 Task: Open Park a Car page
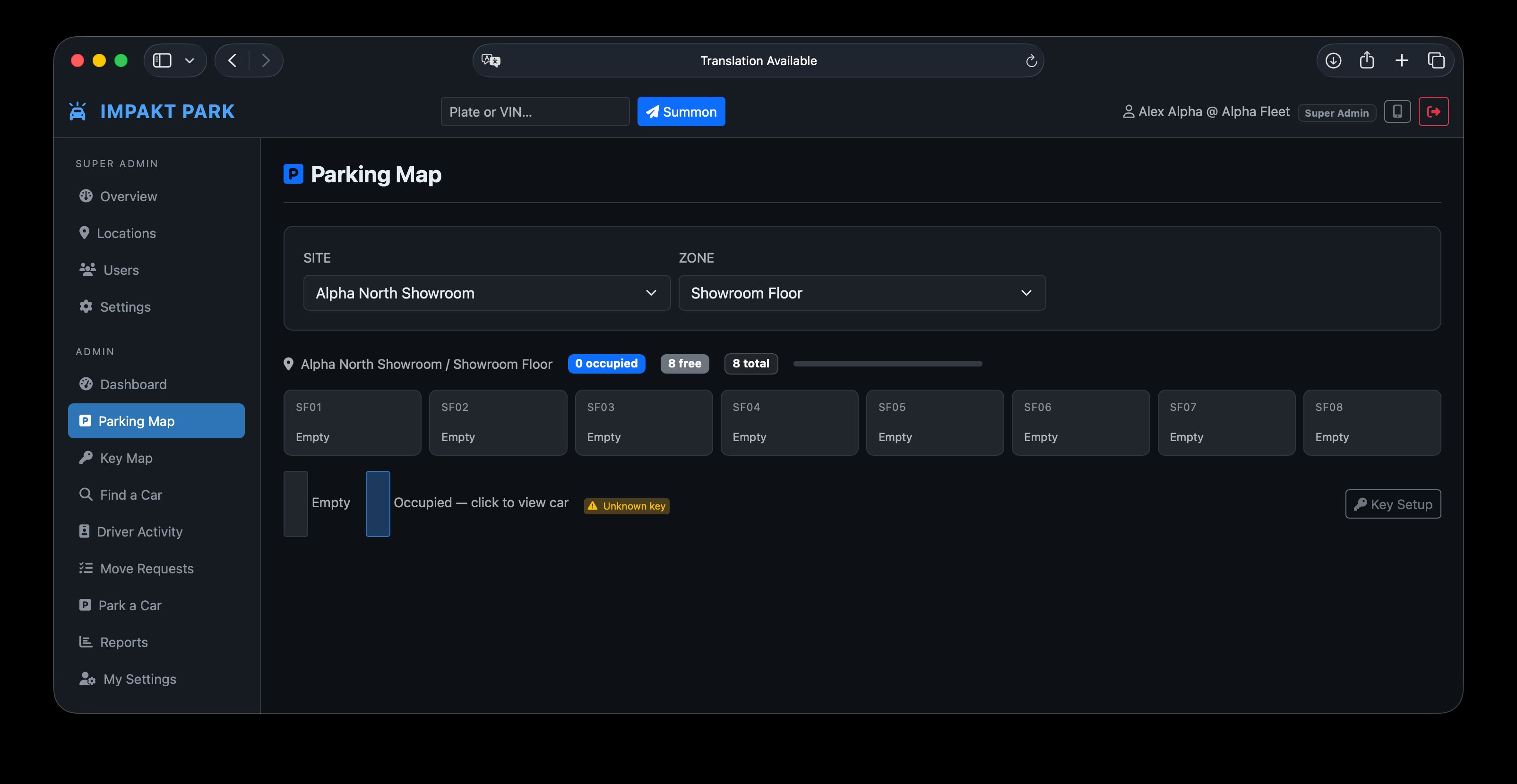(x=156, y=605)
